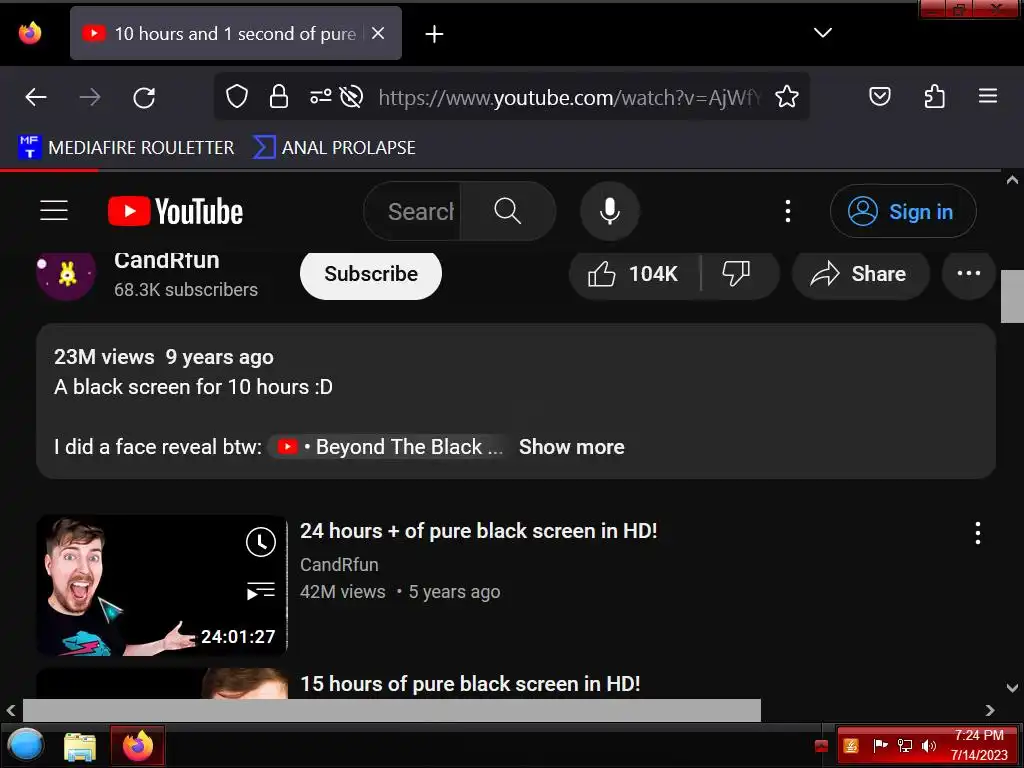Open the 'Beyond The Black' video link

(x=389, y=447)
